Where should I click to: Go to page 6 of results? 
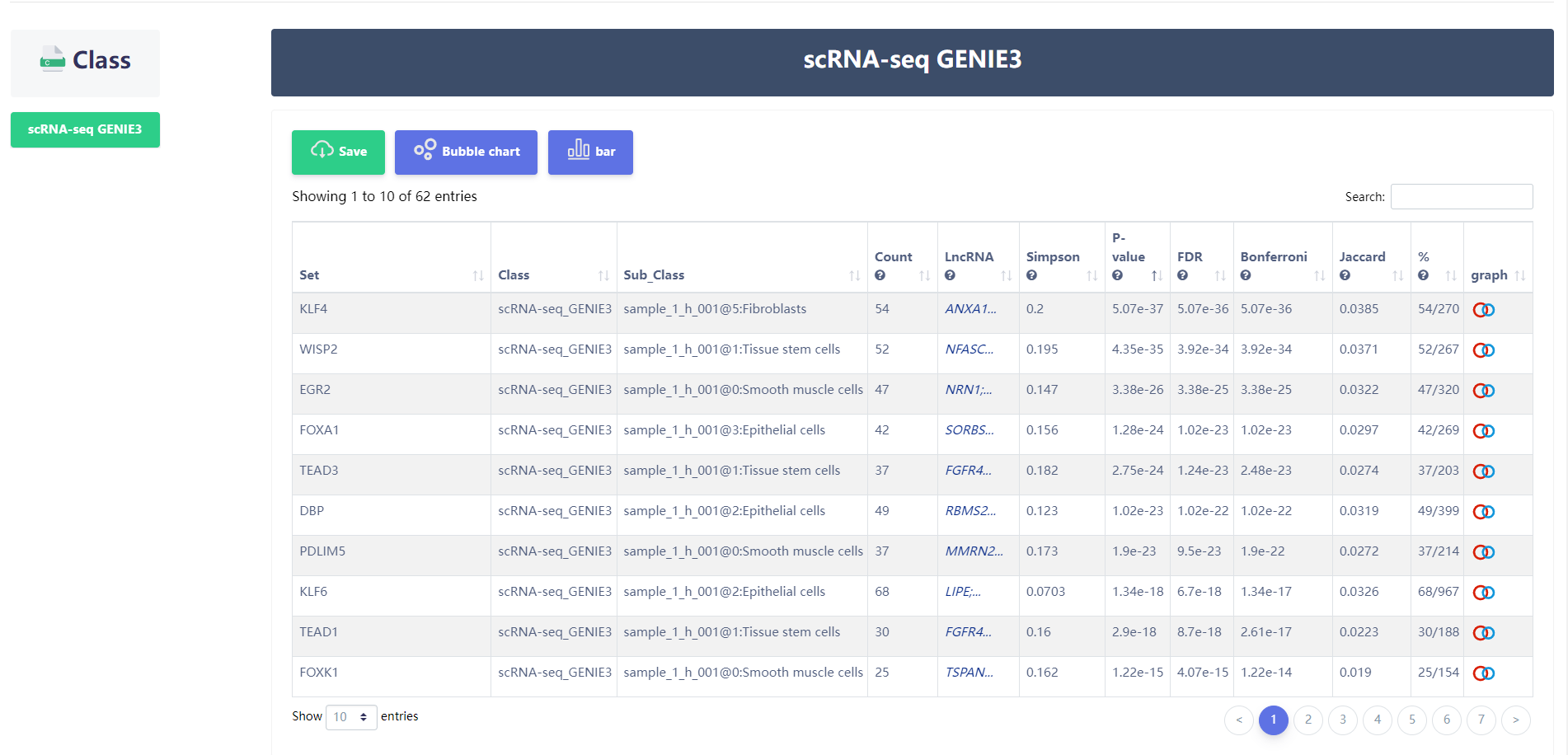point(1447,720)
